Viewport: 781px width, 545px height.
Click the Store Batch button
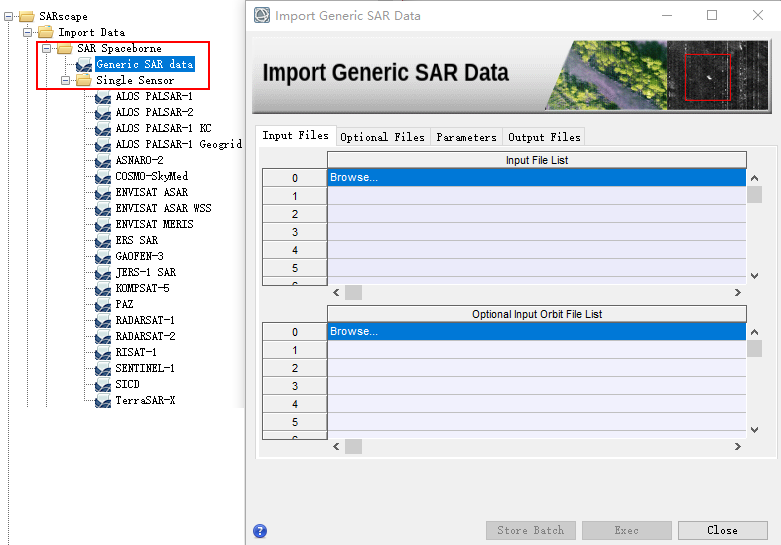click(530, 531)
